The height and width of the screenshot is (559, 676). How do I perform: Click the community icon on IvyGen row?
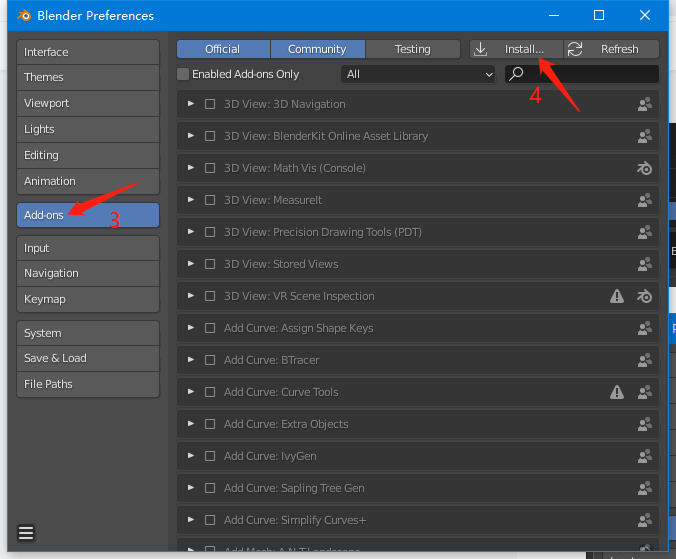[645, 456]
